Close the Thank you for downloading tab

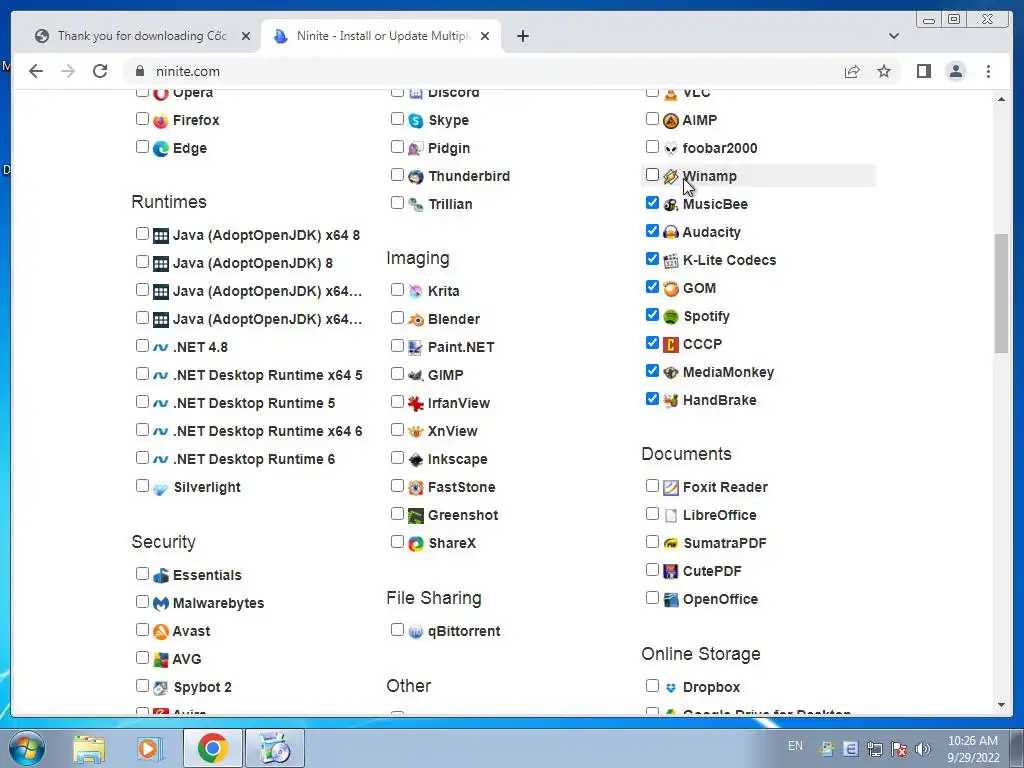click(x=246, y=36)
